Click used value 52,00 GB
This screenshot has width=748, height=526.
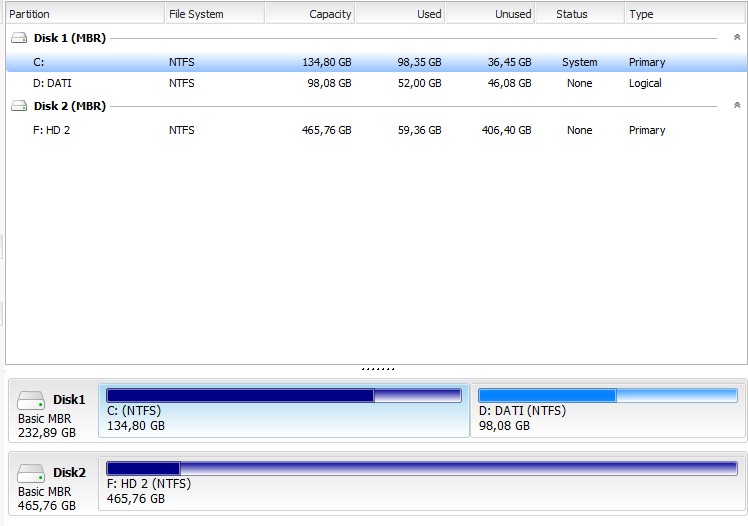pyautogui.click(x=419, y=83)
